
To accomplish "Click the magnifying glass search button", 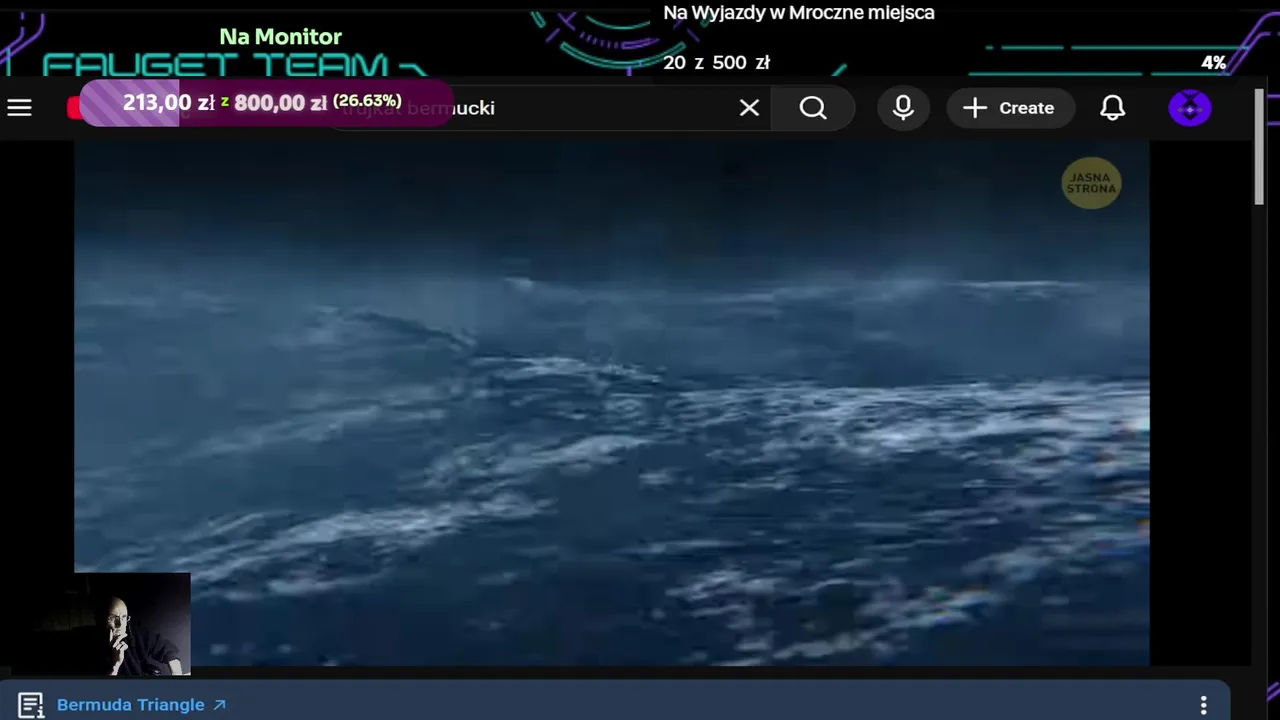I will (813, 108).
